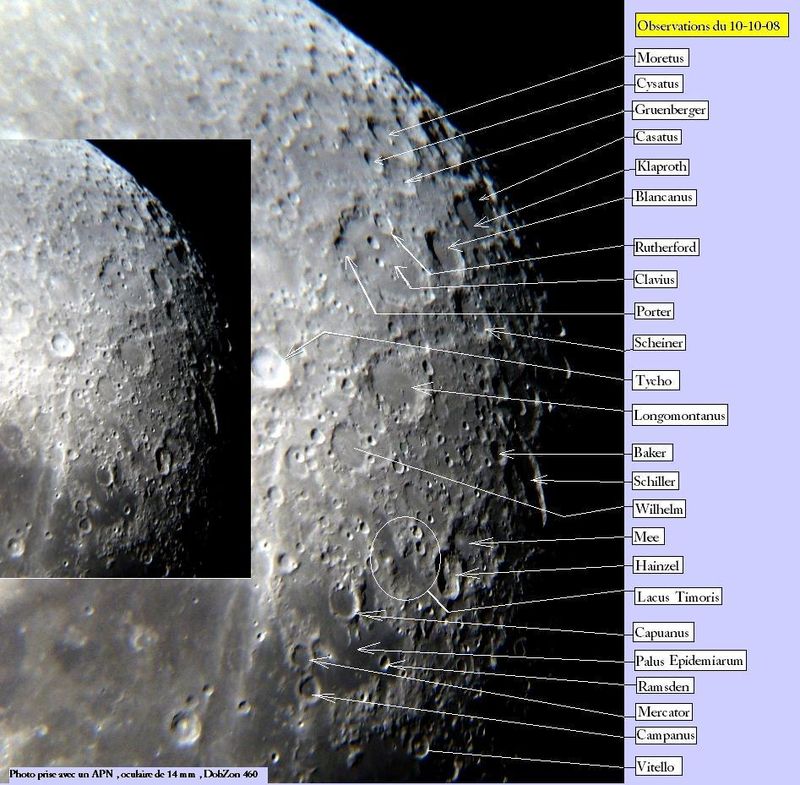Image resolution: width=800 pixels, height=785 pixels.
Task: Click the Mercator label
Action: pos(664,711)
